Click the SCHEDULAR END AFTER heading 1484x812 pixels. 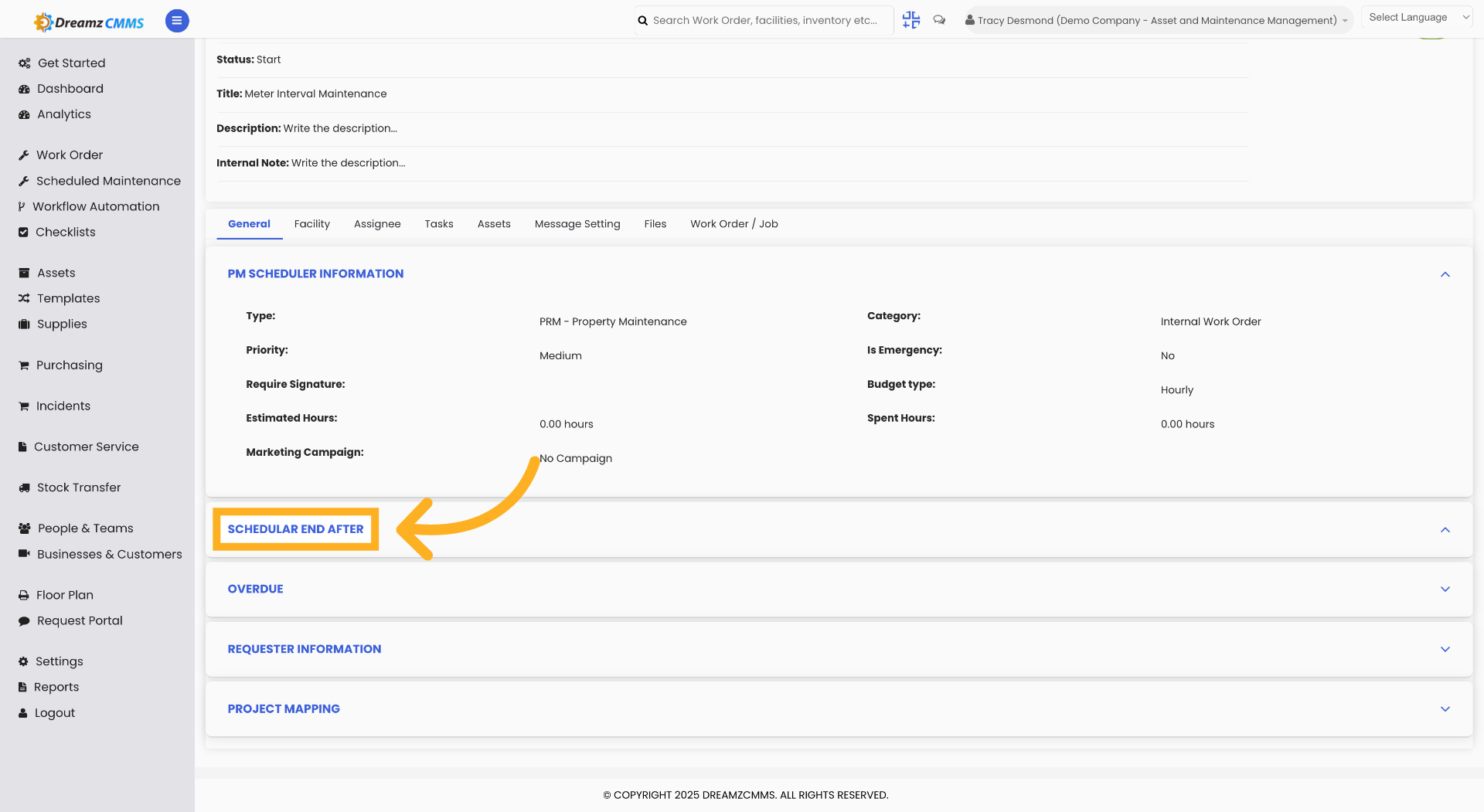[295, 529]
